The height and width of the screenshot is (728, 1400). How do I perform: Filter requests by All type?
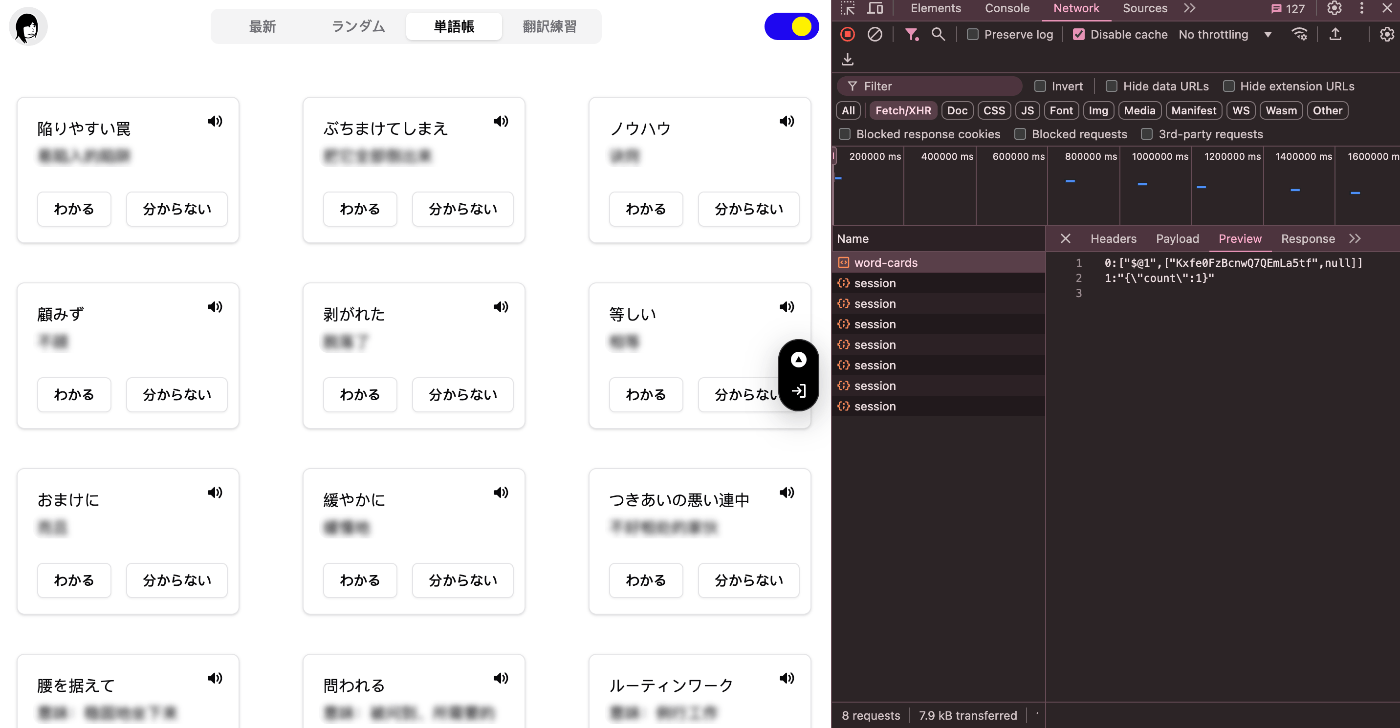point(848,111)
